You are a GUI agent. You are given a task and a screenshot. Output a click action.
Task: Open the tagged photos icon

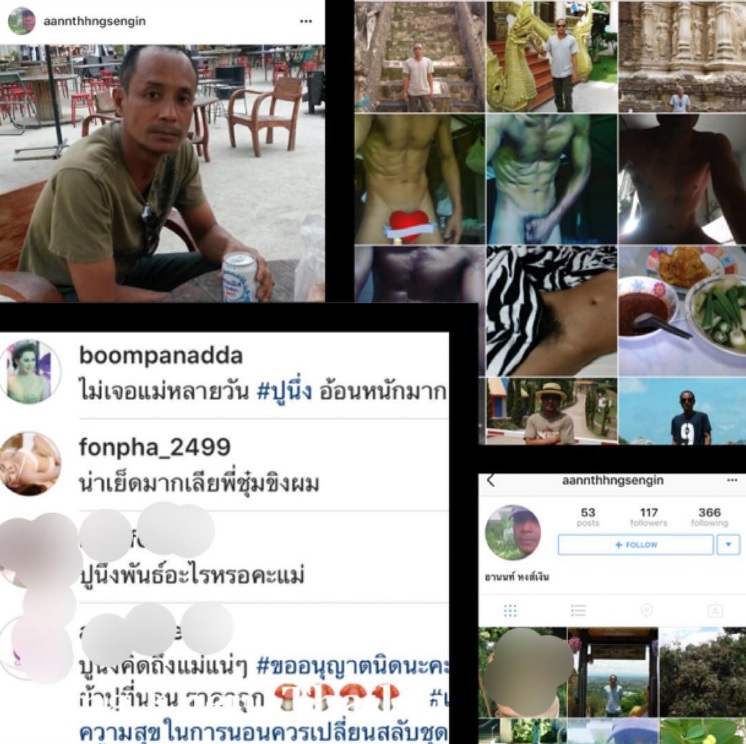click(715, 611)
